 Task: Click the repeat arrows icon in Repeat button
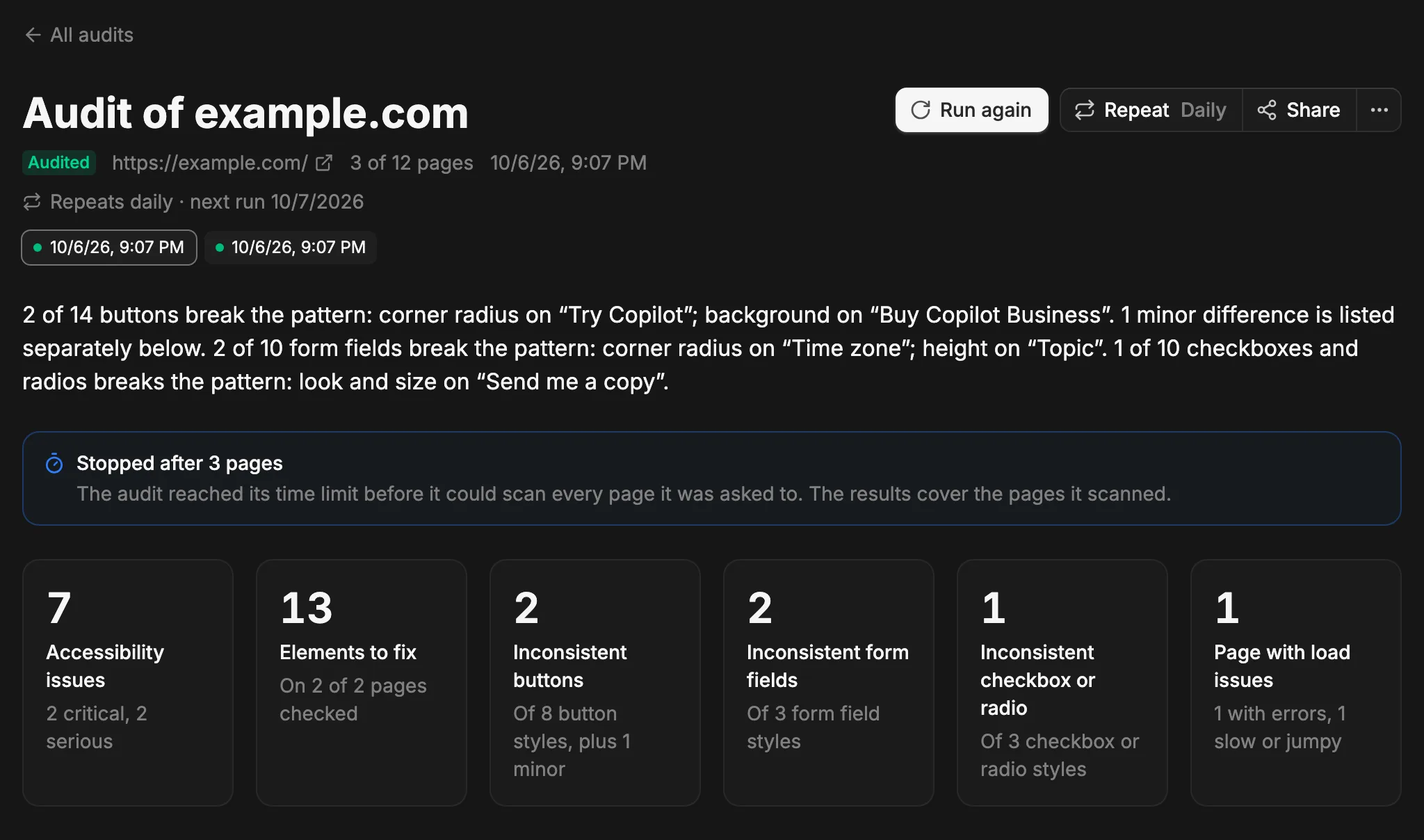click(1084, 110)
